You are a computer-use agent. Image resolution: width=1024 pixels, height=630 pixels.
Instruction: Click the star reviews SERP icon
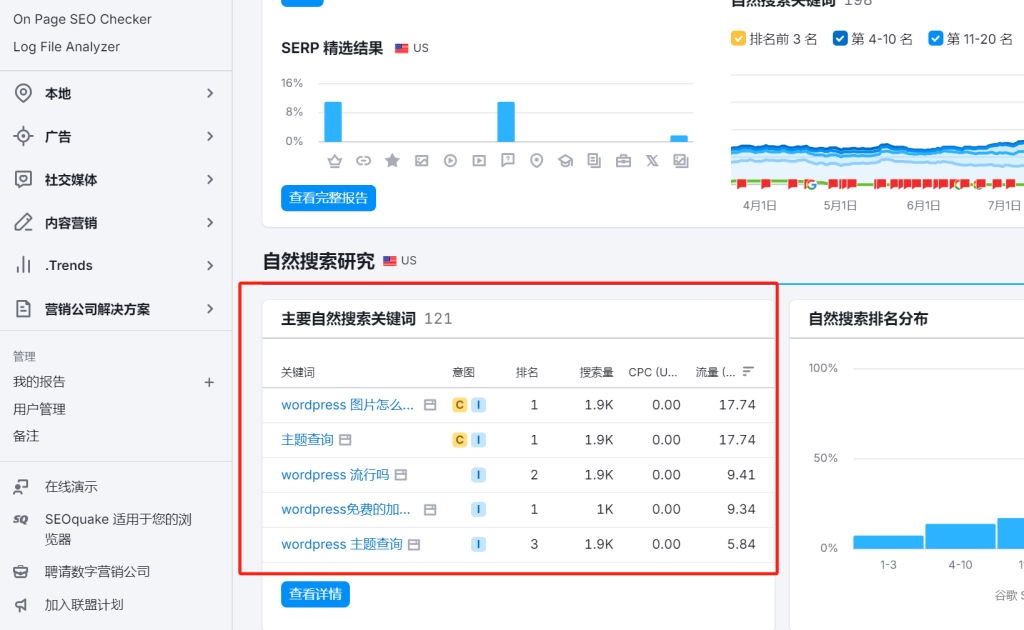pyautogui.click(x=392, y=161)
